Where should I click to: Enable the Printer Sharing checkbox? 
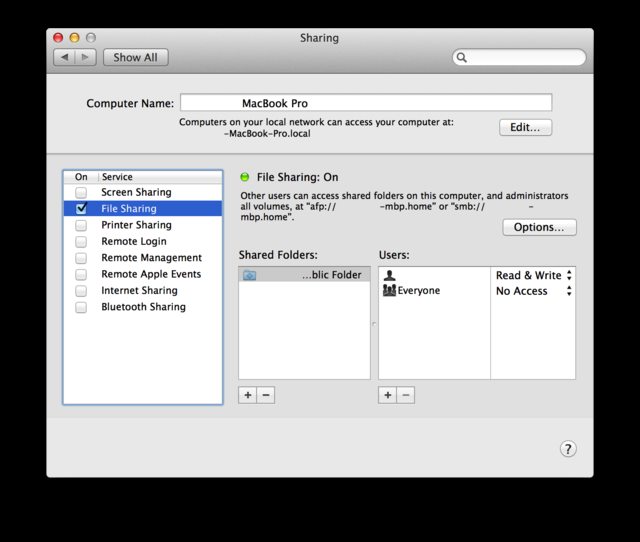click(x=81, y=225)
